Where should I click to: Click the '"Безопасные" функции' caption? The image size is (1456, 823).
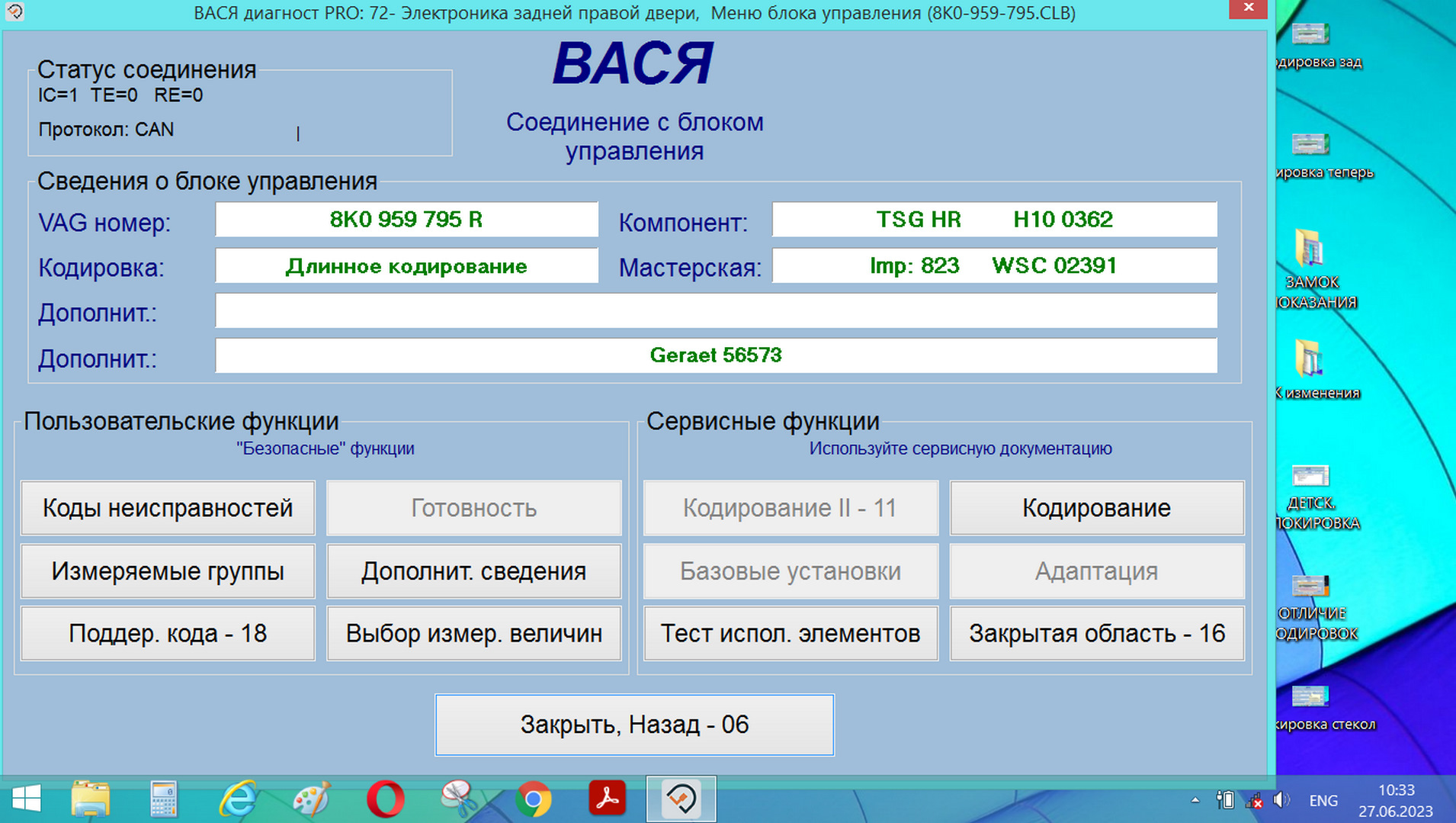[x=326, y=448]
